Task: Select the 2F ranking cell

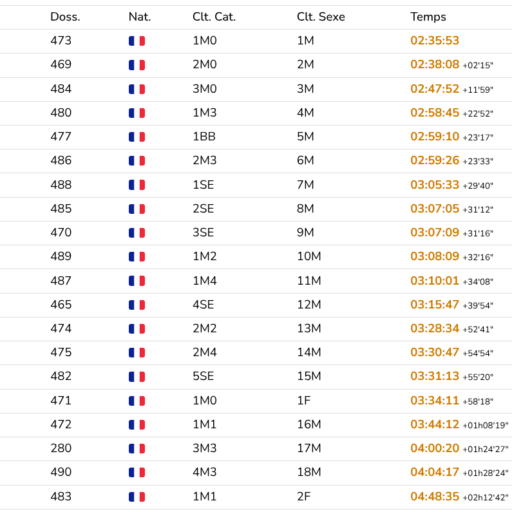Action: pos(304,496)
